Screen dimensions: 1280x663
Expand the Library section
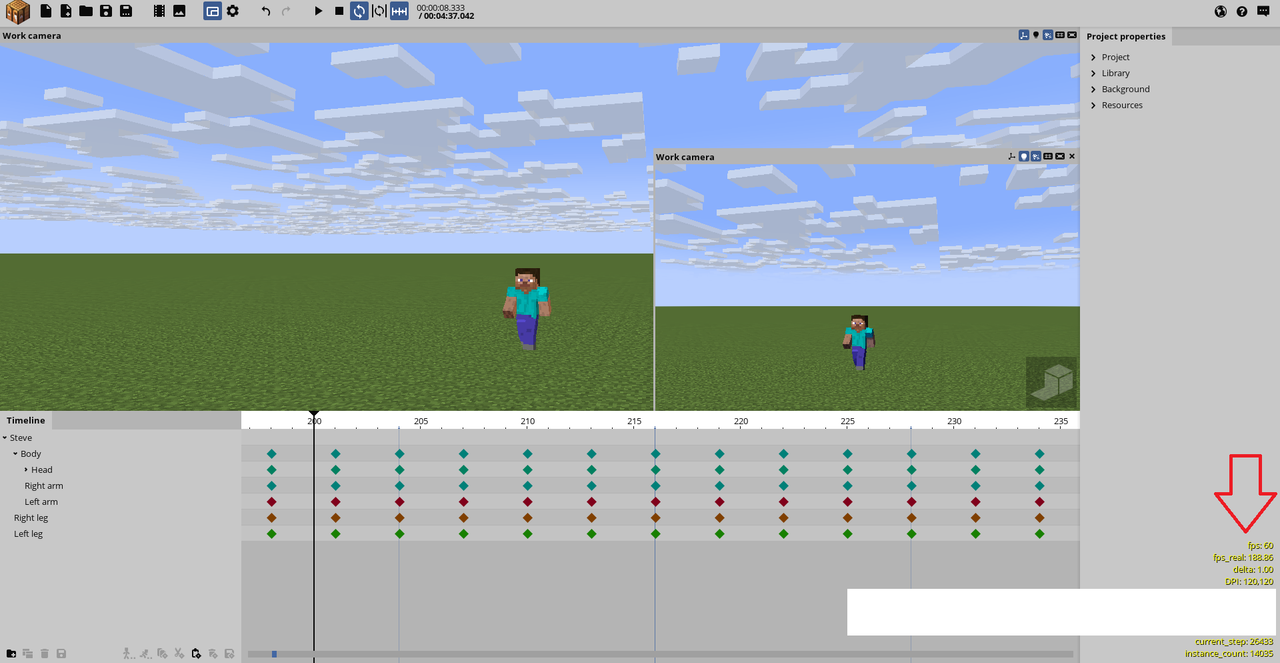click(x=1094, y=73)
